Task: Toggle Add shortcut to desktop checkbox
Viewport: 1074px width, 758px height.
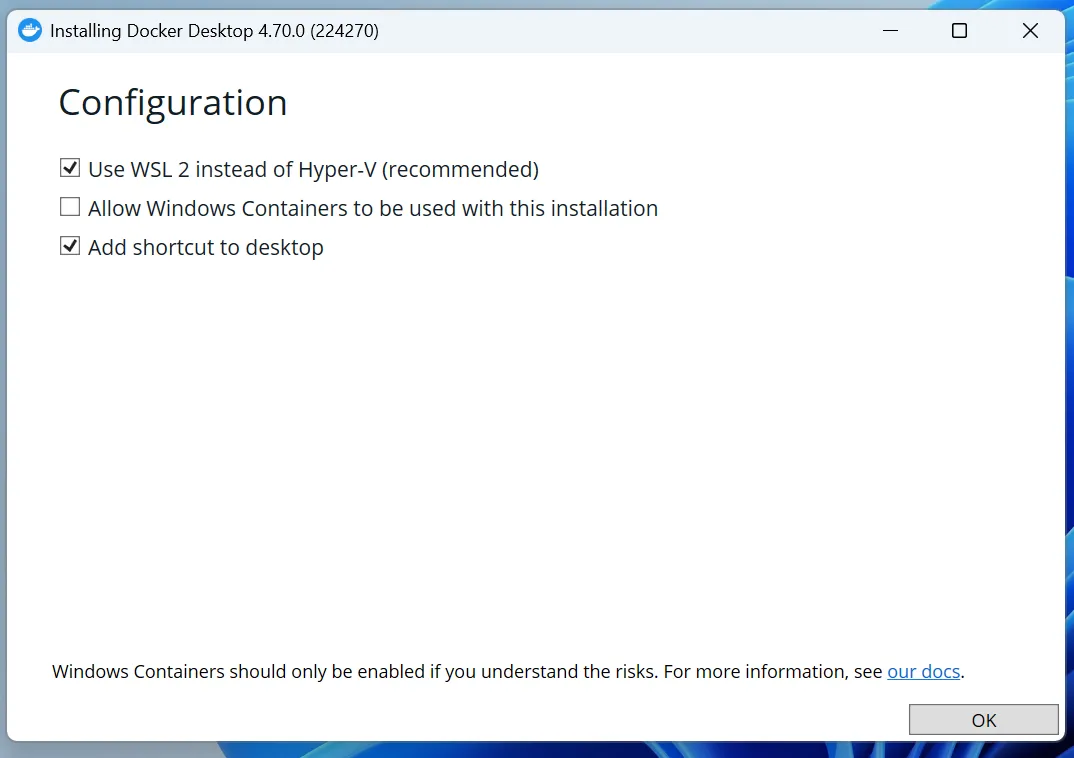Action: tap(70, 246)
